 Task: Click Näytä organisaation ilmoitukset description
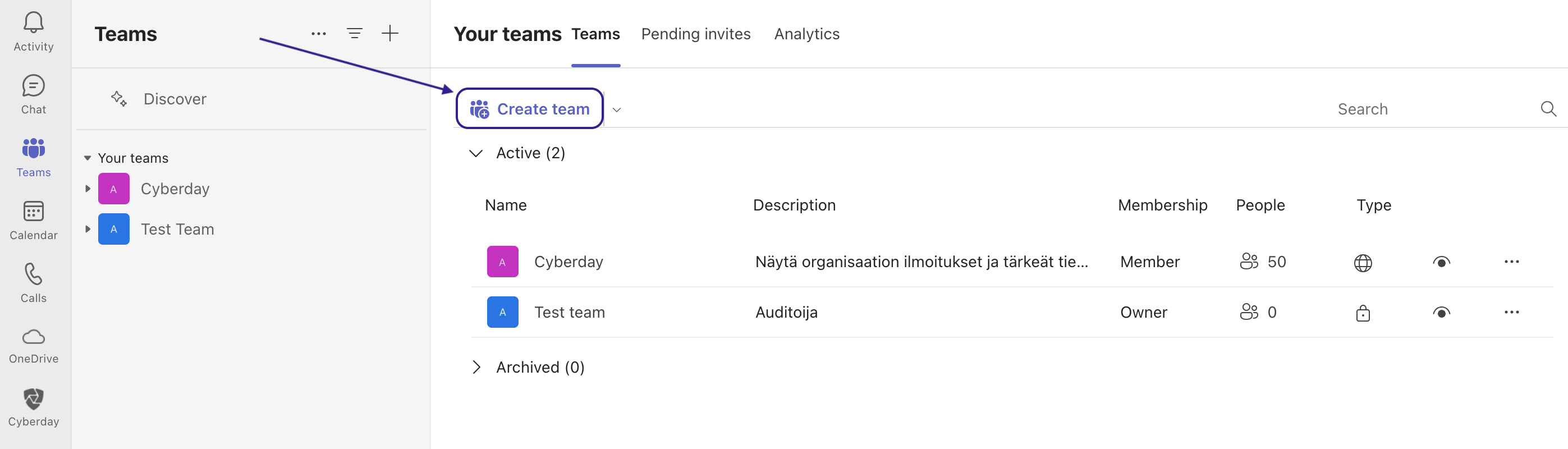921,262
